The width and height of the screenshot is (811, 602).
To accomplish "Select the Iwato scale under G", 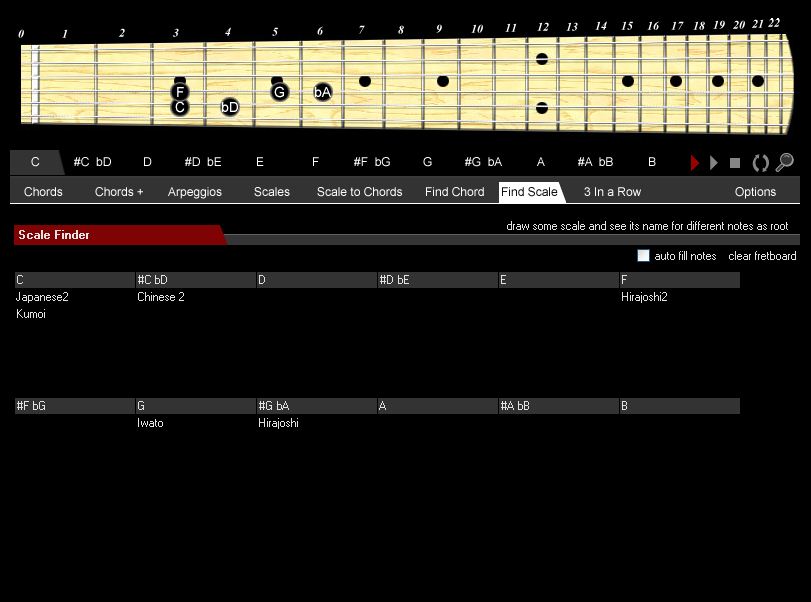I will coord(151,423).
